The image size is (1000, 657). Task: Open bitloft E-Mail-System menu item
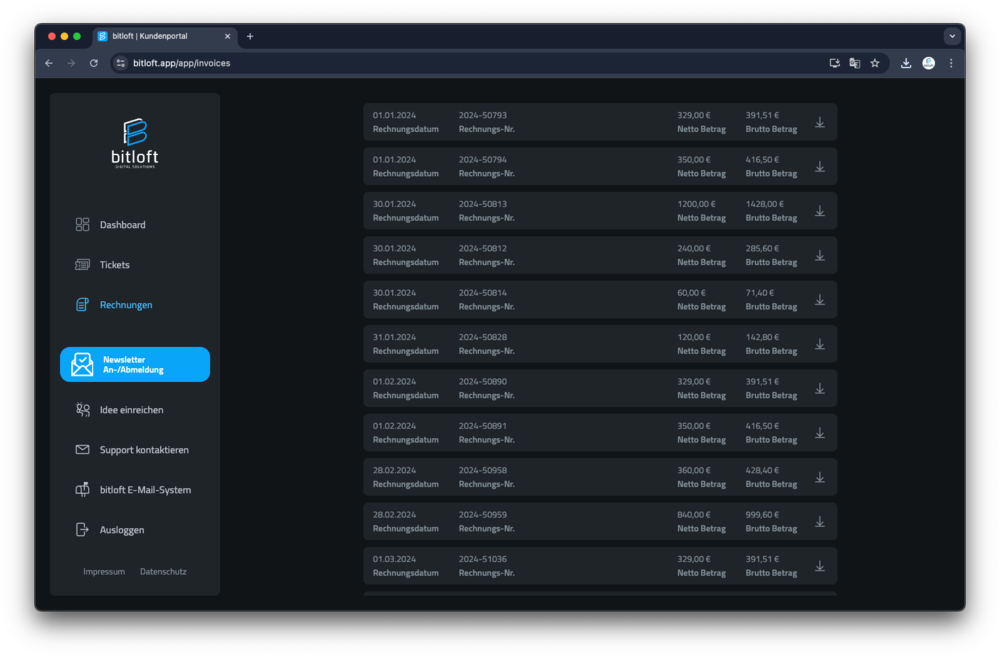tap(145, 490)
